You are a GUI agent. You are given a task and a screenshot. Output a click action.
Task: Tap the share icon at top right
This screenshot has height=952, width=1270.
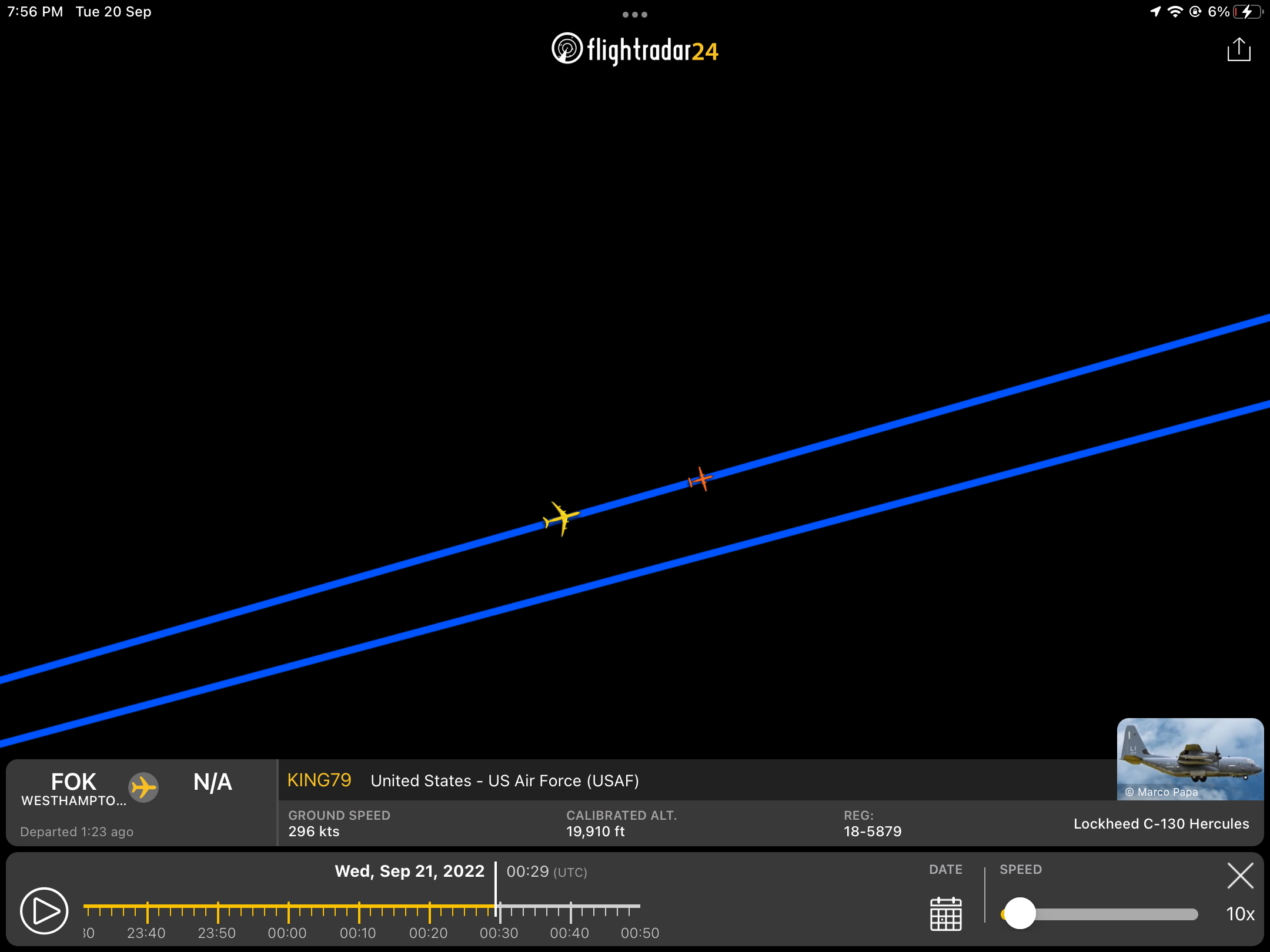point(1238,49)
